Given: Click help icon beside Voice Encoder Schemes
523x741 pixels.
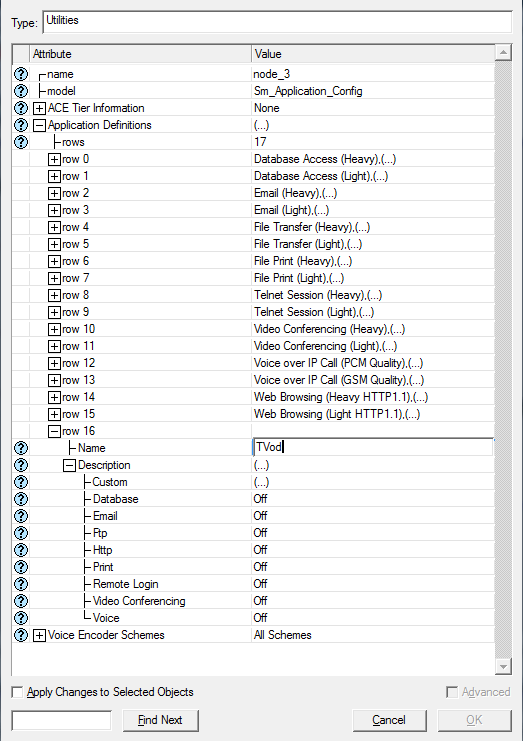Looking at the screenshot, I should point(21,635).
